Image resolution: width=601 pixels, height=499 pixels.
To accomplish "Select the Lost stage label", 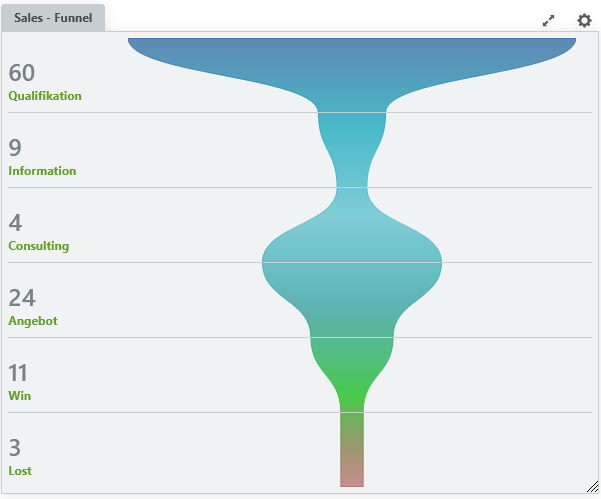I will (21, 471).
